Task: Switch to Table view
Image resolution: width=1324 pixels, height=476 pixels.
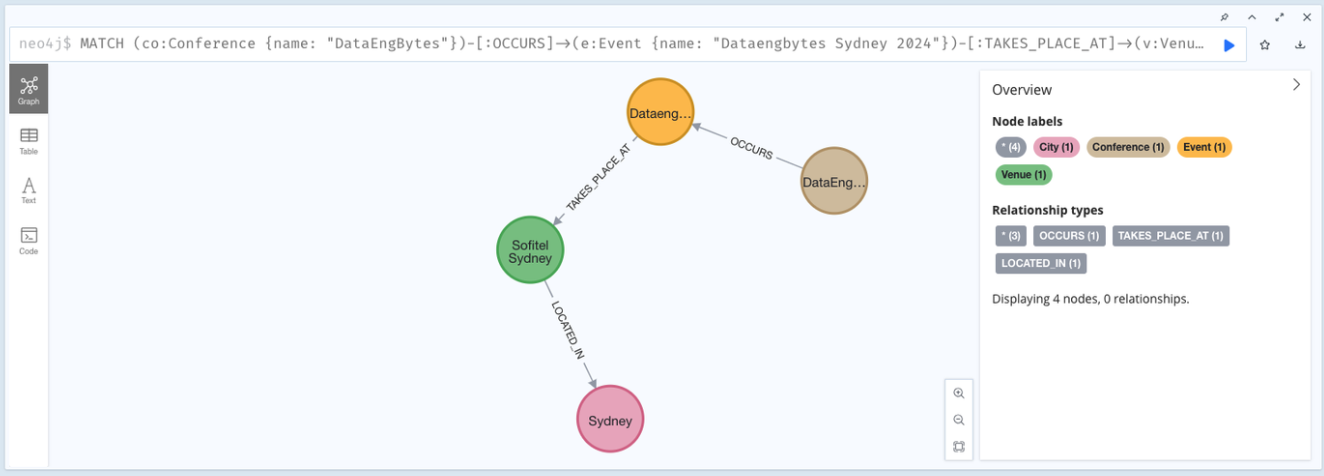Action: (x=29, y=140)
